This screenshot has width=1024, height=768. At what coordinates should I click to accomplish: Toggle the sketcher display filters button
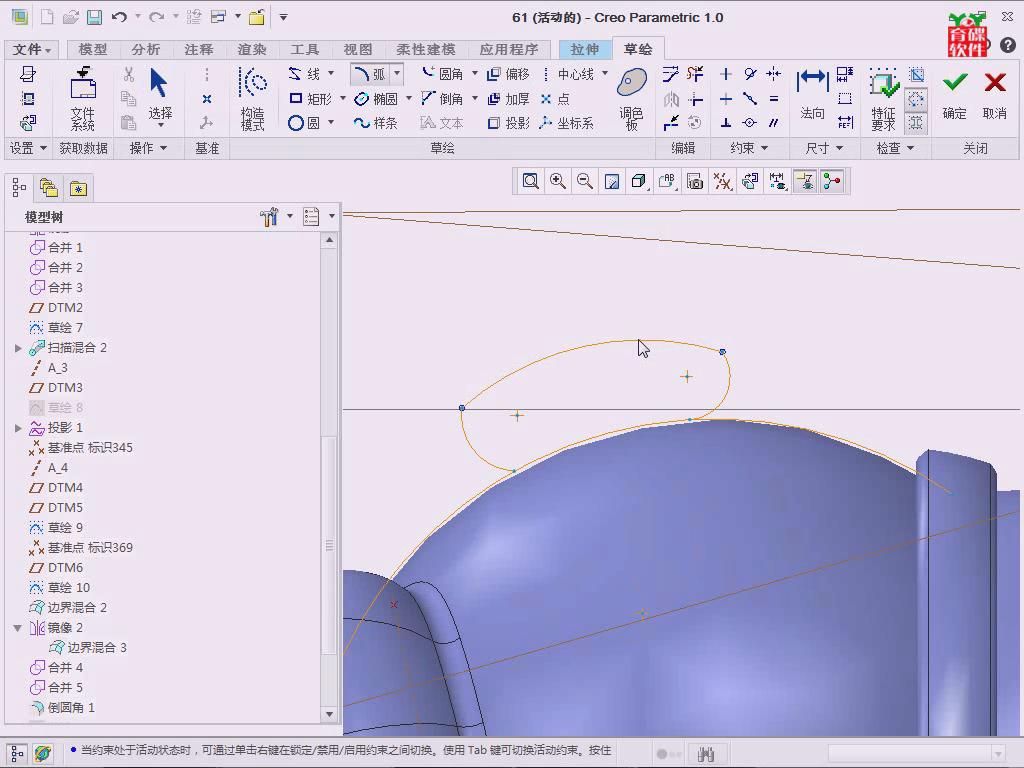point(777,181)
